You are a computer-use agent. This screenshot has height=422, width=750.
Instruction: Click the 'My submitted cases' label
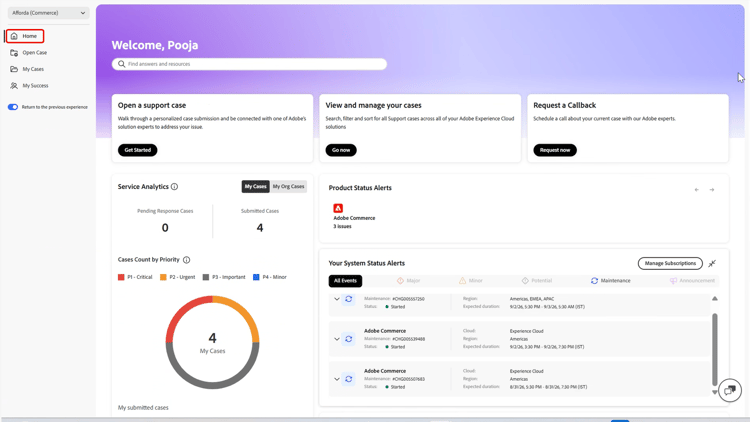click(x=143, y=408)
